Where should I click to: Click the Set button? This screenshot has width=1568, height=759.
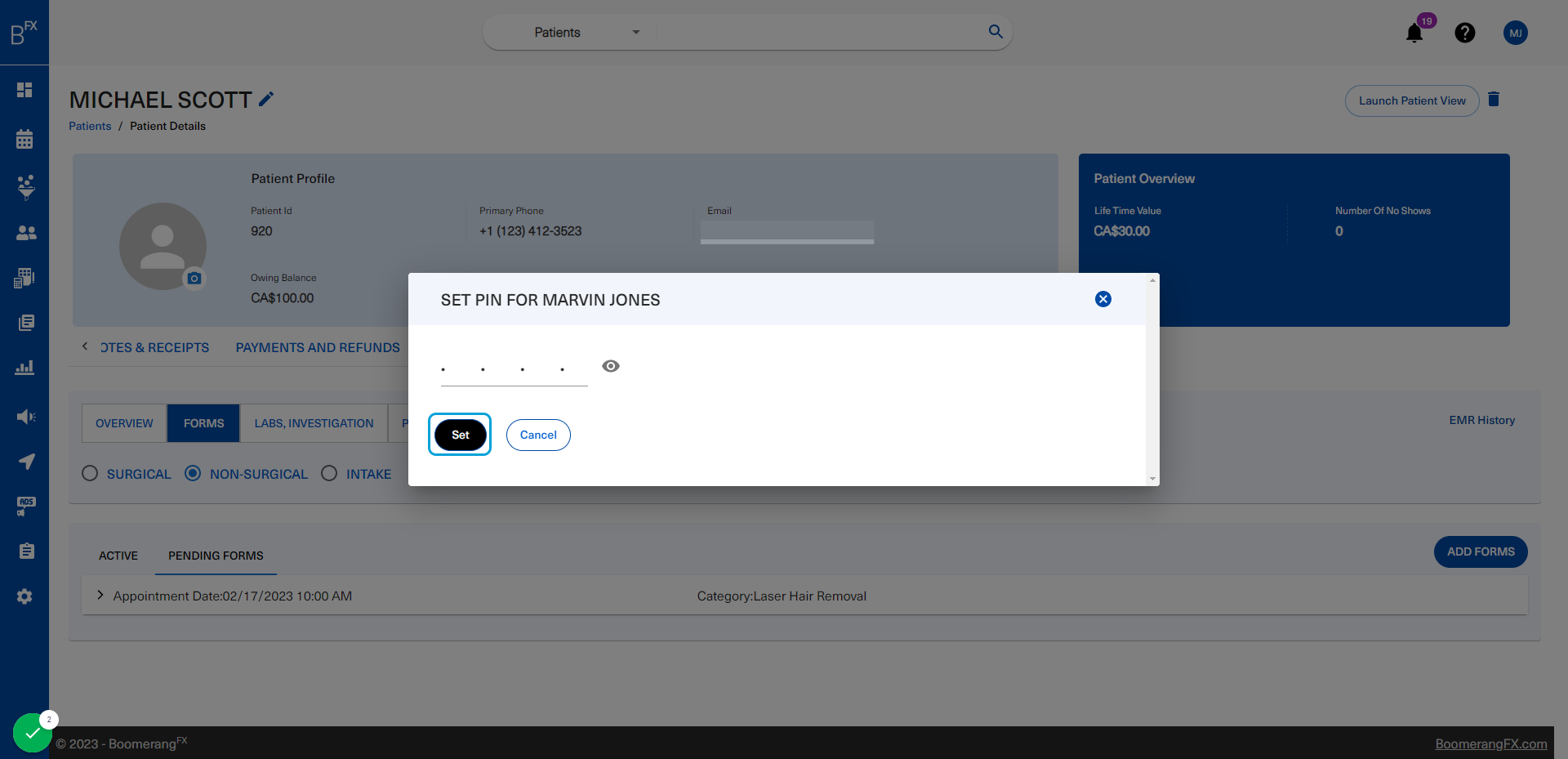pyautogui.click(x=461, y=435)
